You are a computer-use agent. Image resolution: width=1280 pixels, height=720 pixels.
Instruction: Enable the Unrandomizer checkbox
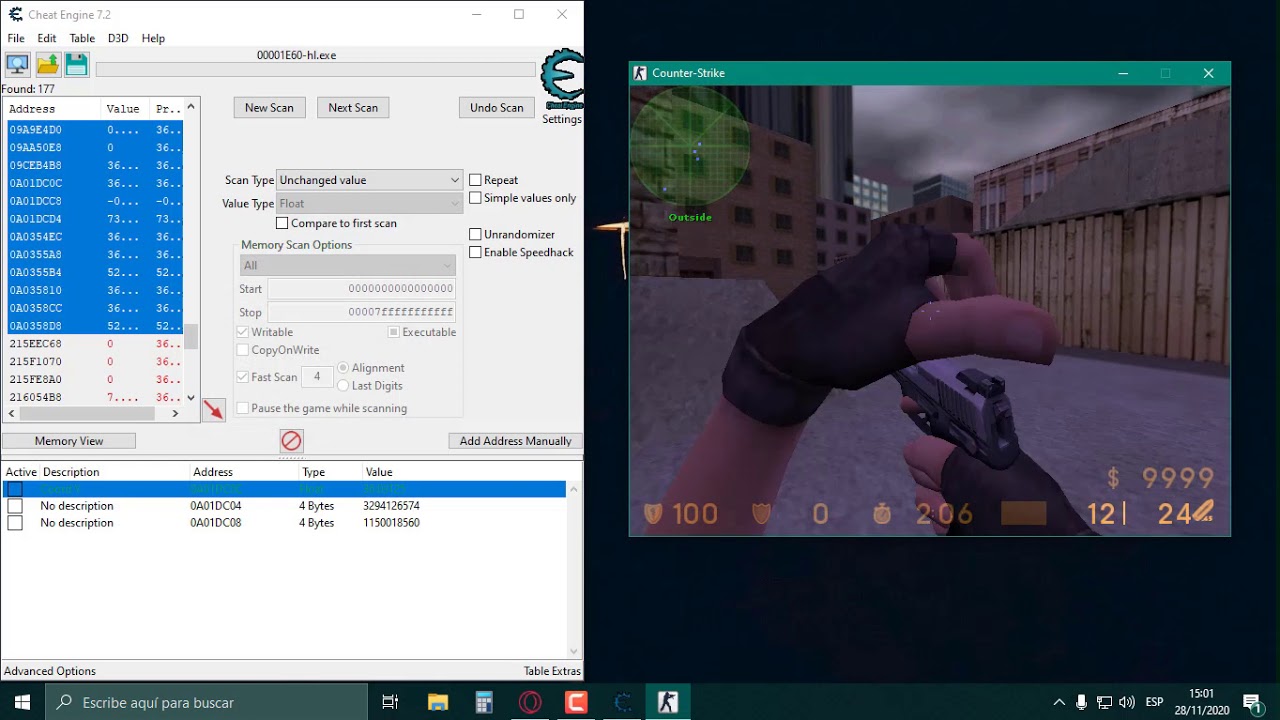click(x=476, y=234)
